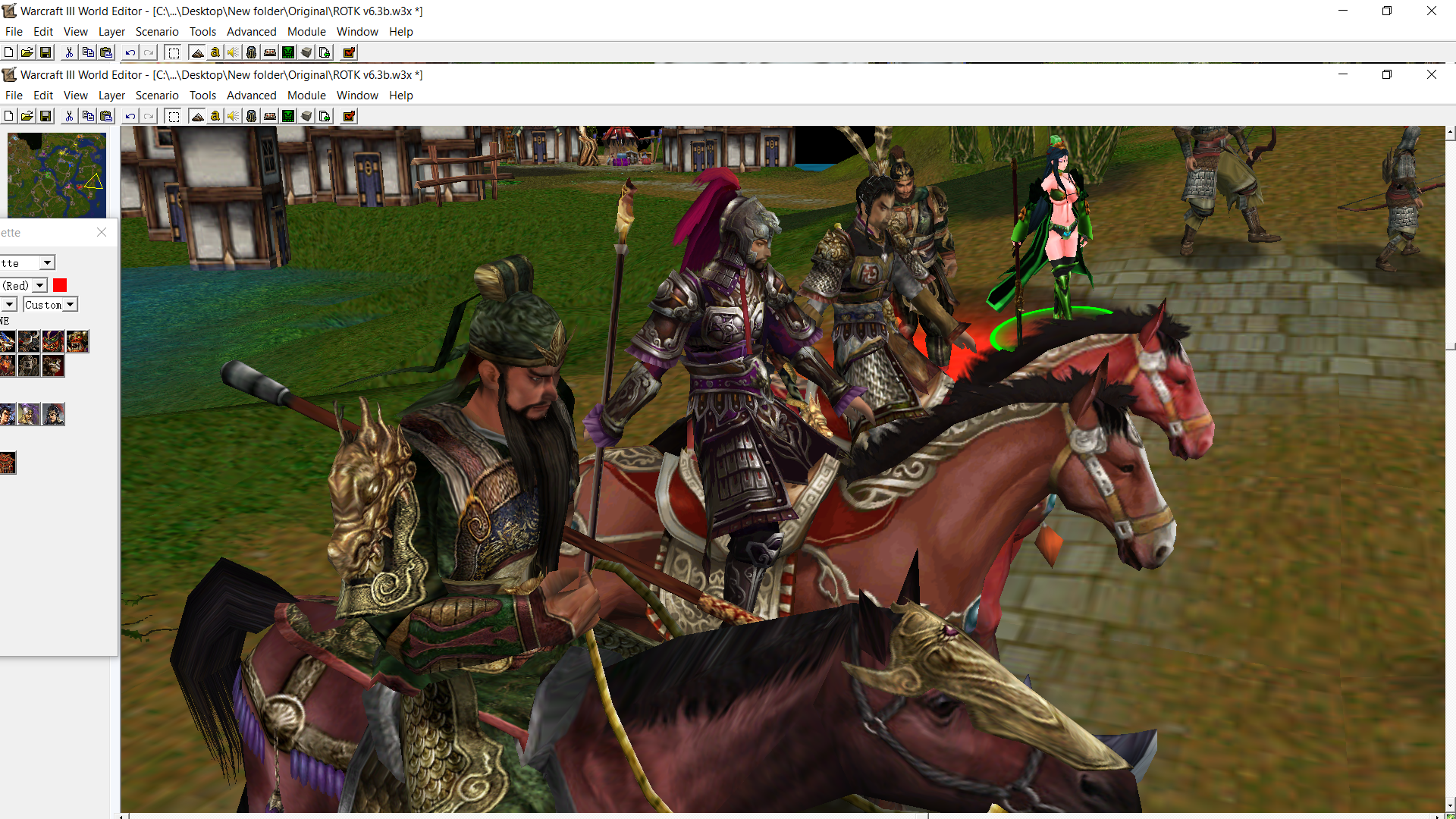This screenshot has height=819, width=1456.
Task: Open Module menu in background window
Action: pos(306,32)
